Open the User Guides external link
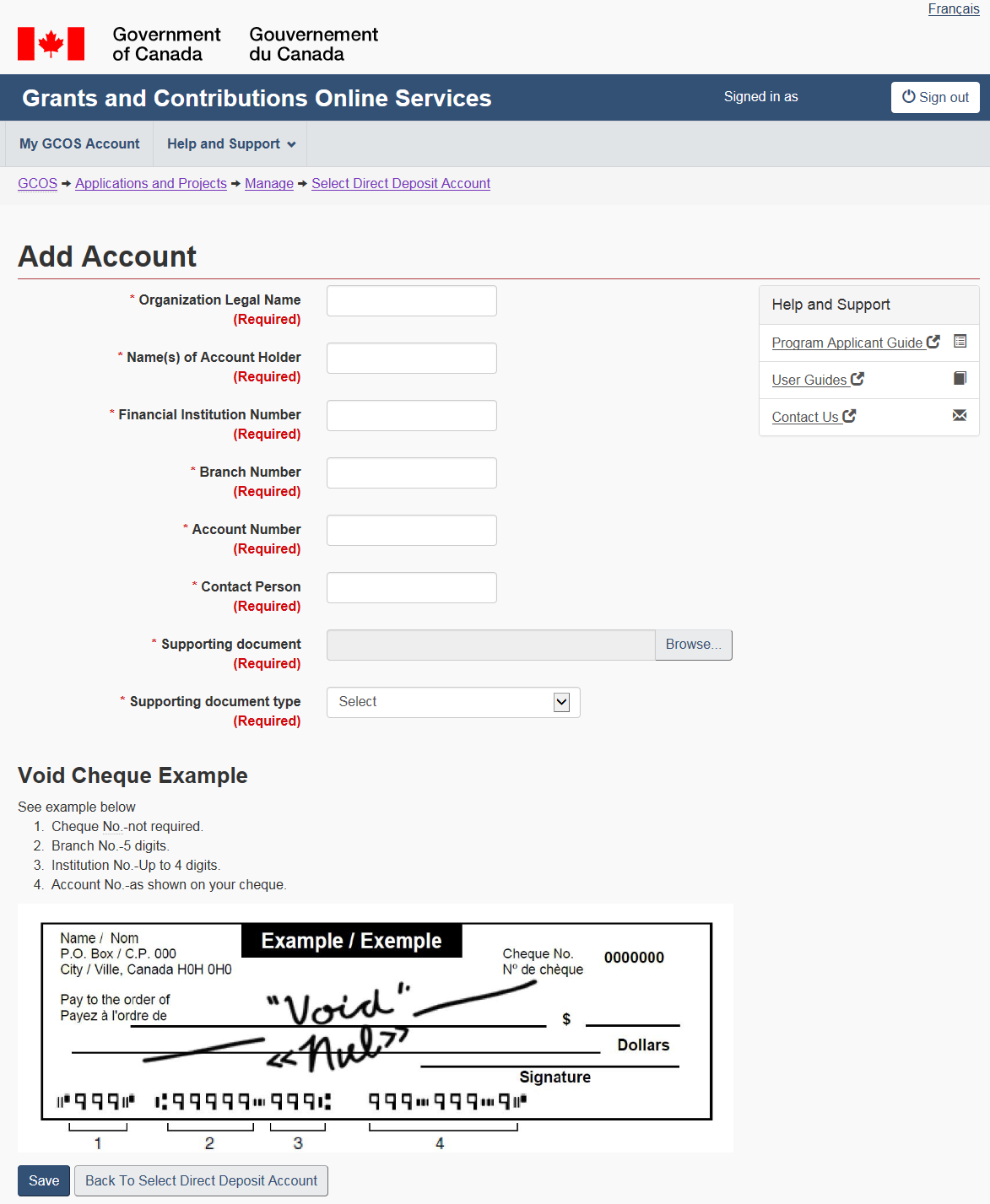The image size is (990, 1204). [x=810, y=380]
